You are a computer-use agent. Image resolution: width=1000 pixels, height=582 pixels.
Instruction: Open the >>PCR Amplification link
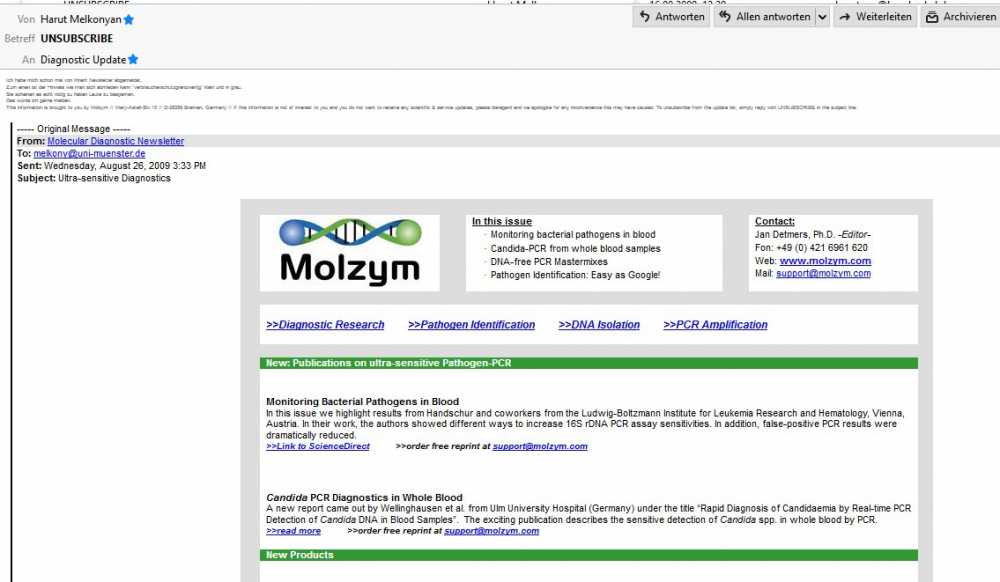point(716,324)
